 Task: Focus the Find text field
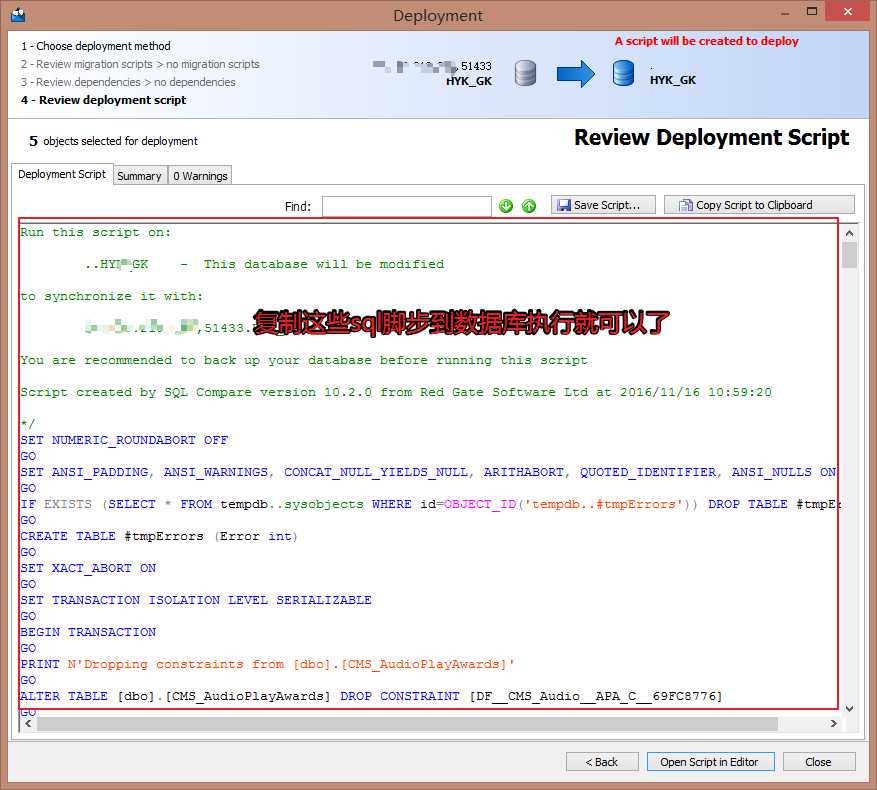[x=407, y=206]
